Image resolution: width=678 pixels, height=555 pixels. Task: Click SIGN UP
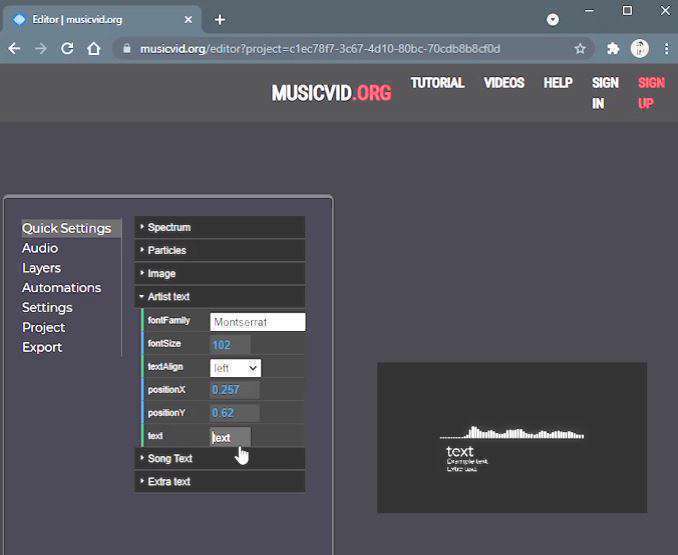(x=651, y=93)
